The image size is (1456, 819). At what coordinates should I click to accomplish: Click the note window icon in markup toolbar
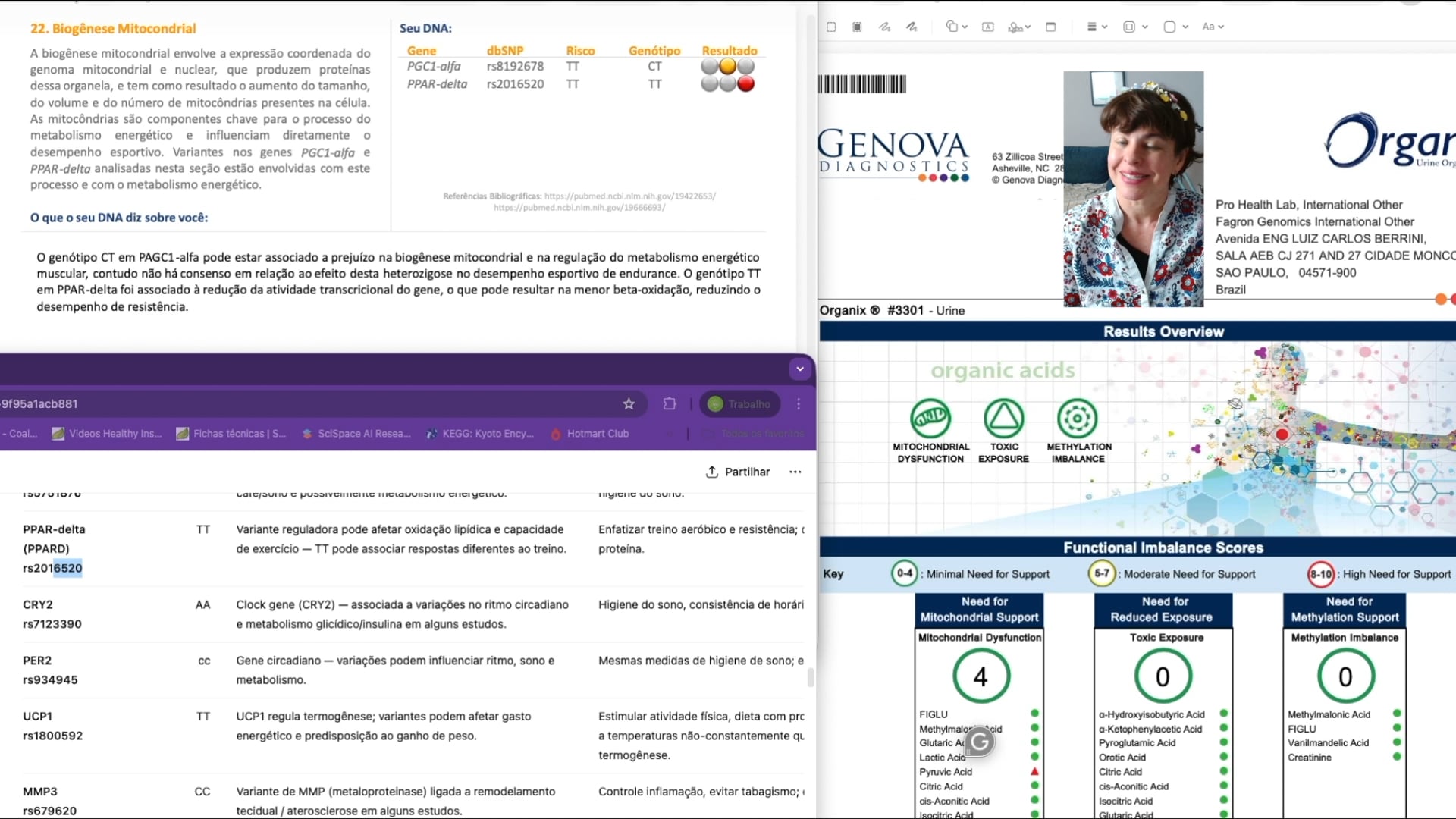1050,27
